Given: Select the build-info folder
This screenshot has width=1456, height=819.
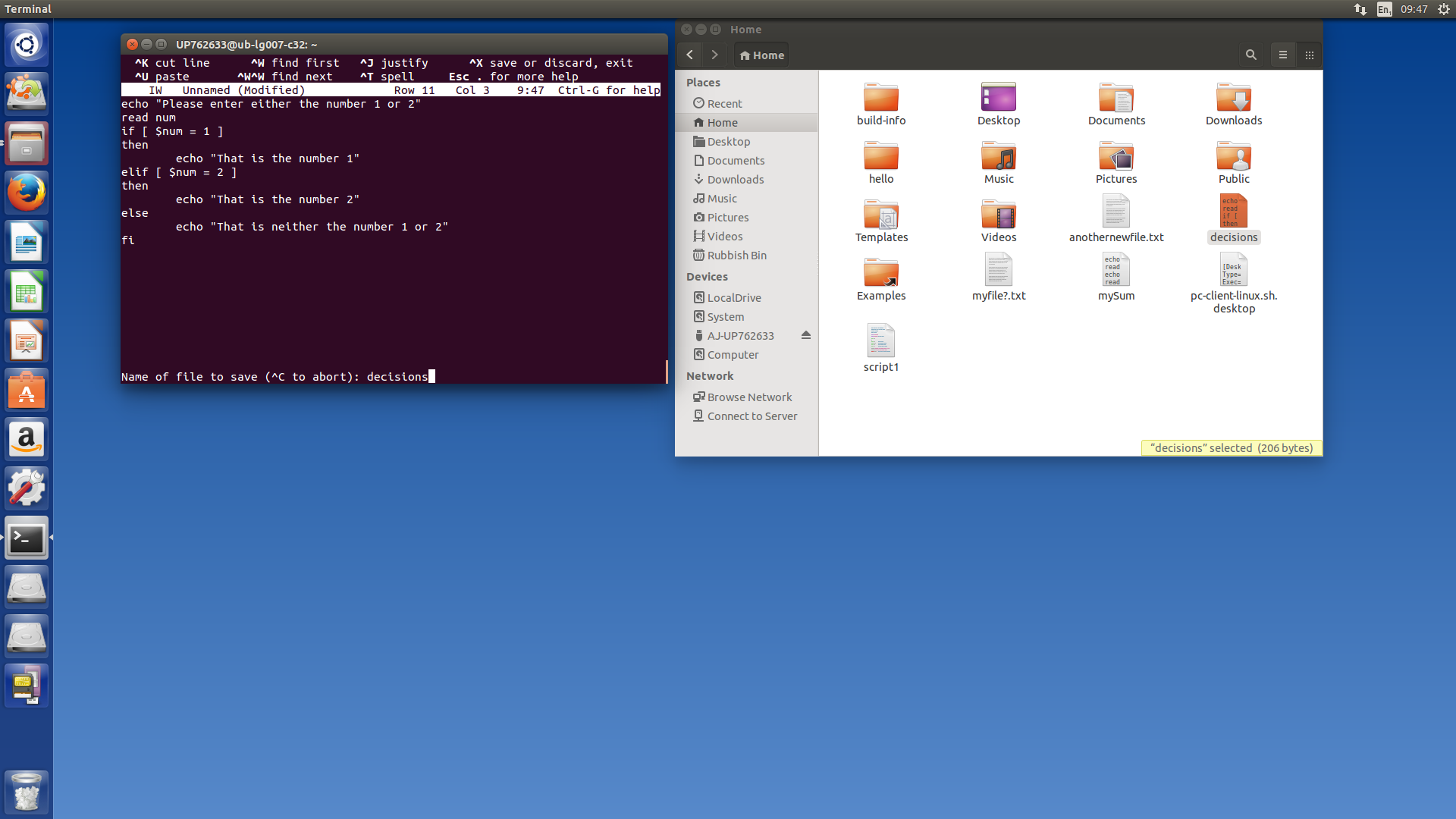Looking at the screenshot, I should [881, 104].
